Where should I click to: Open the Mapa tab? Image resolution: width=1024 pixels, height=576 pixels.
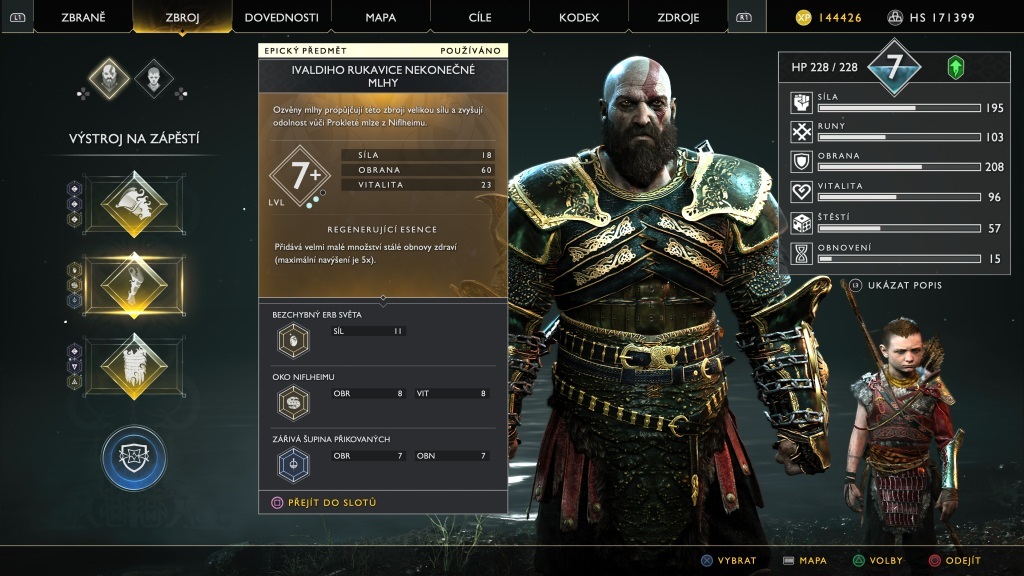pyautogui.click(x=381, y=17)
